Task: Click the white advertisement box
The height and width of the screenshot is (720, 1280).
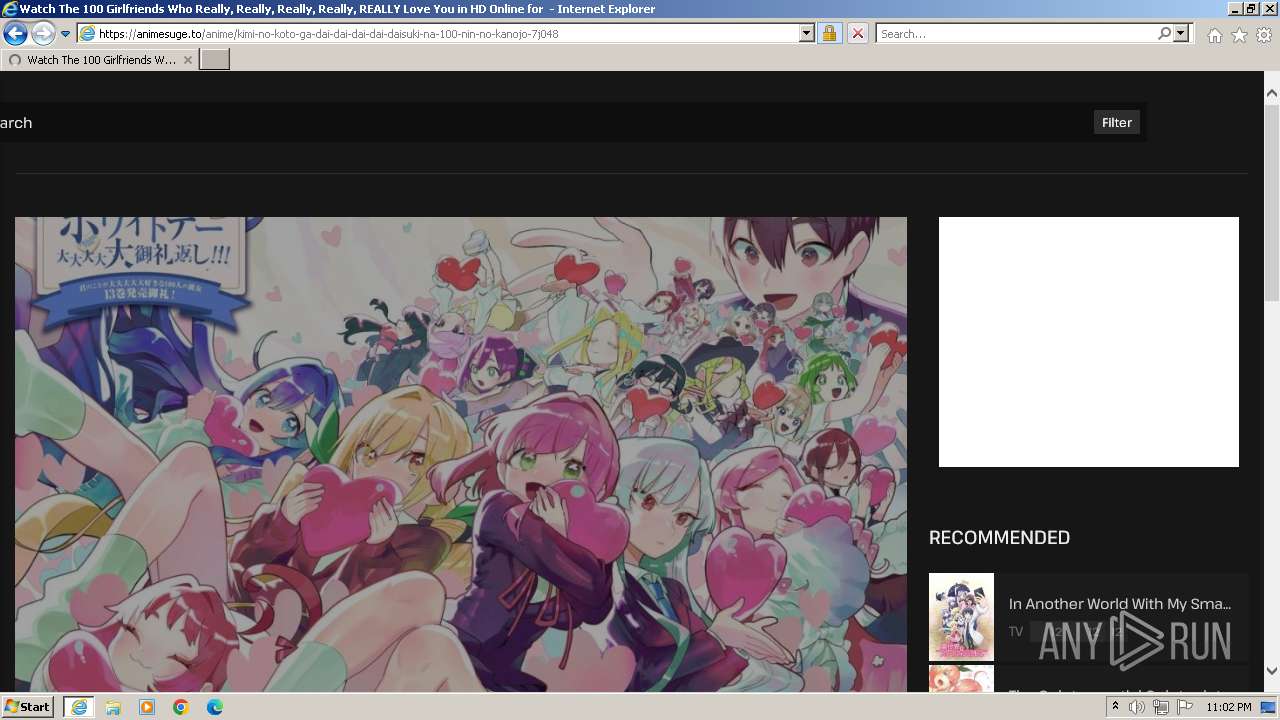Action: click(1088, 342)
